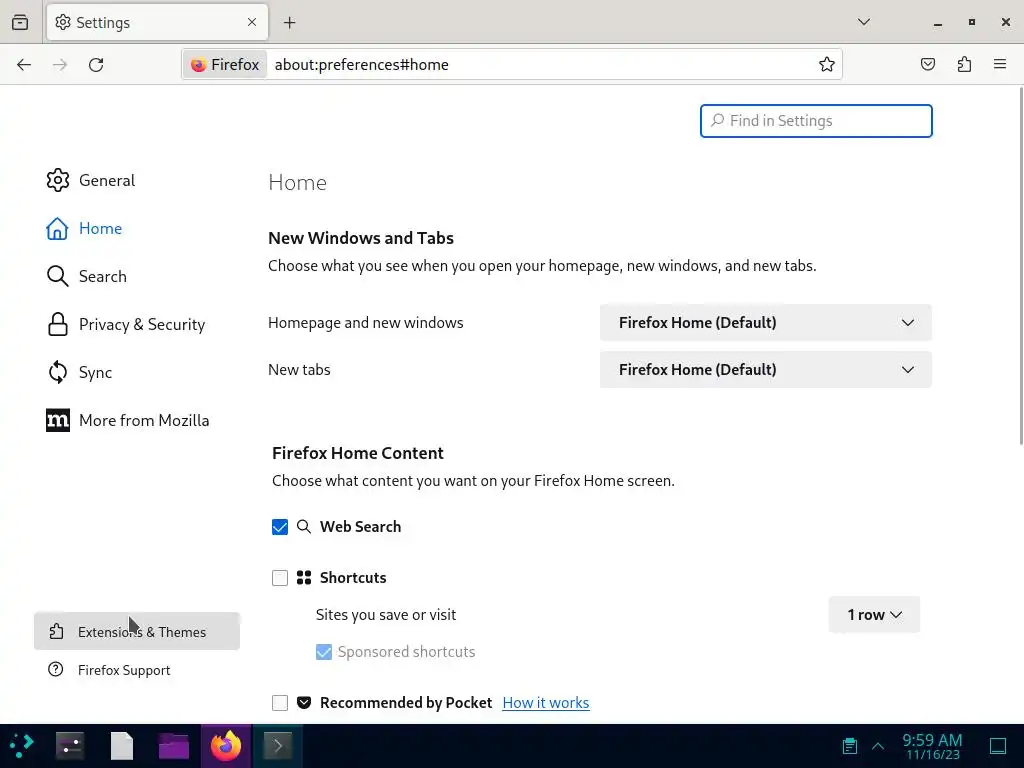Viewport: 1024px width, 768px height.
Task: Open the Firefox View icon
Action: pyautogui.click(x=20, y=22)
